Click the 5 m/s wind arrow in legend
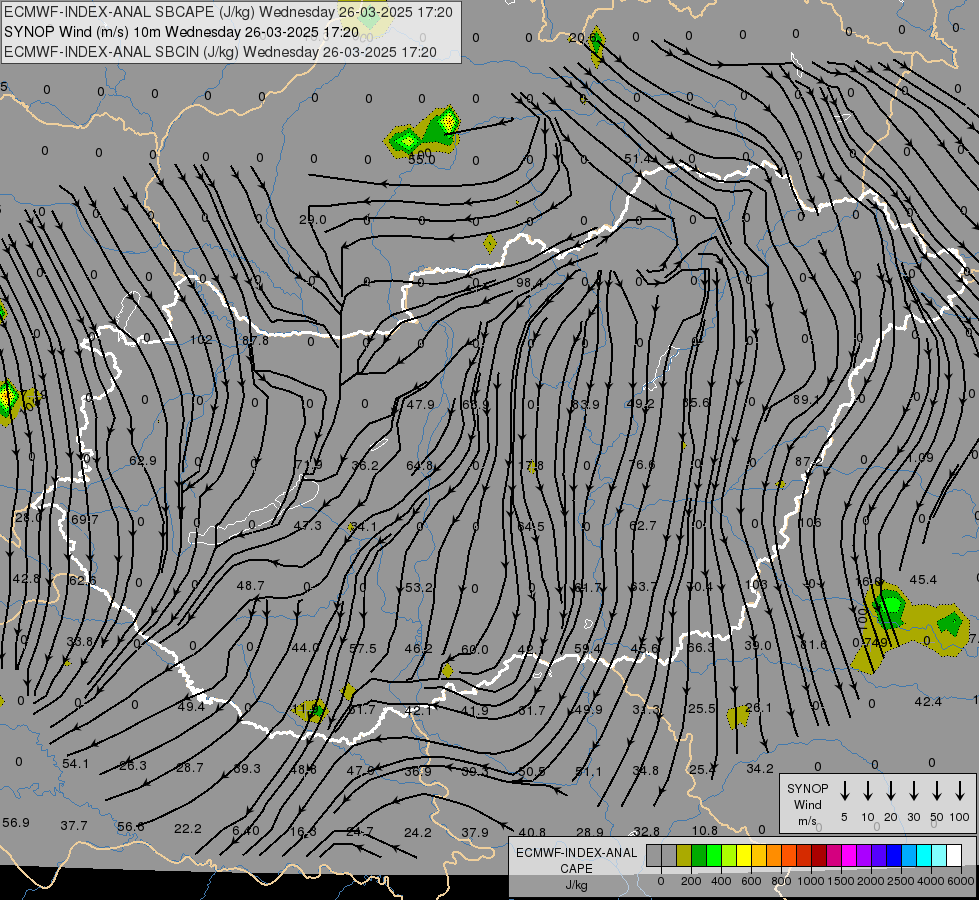This screenshot has width=979, height=900. pos(845,791)
